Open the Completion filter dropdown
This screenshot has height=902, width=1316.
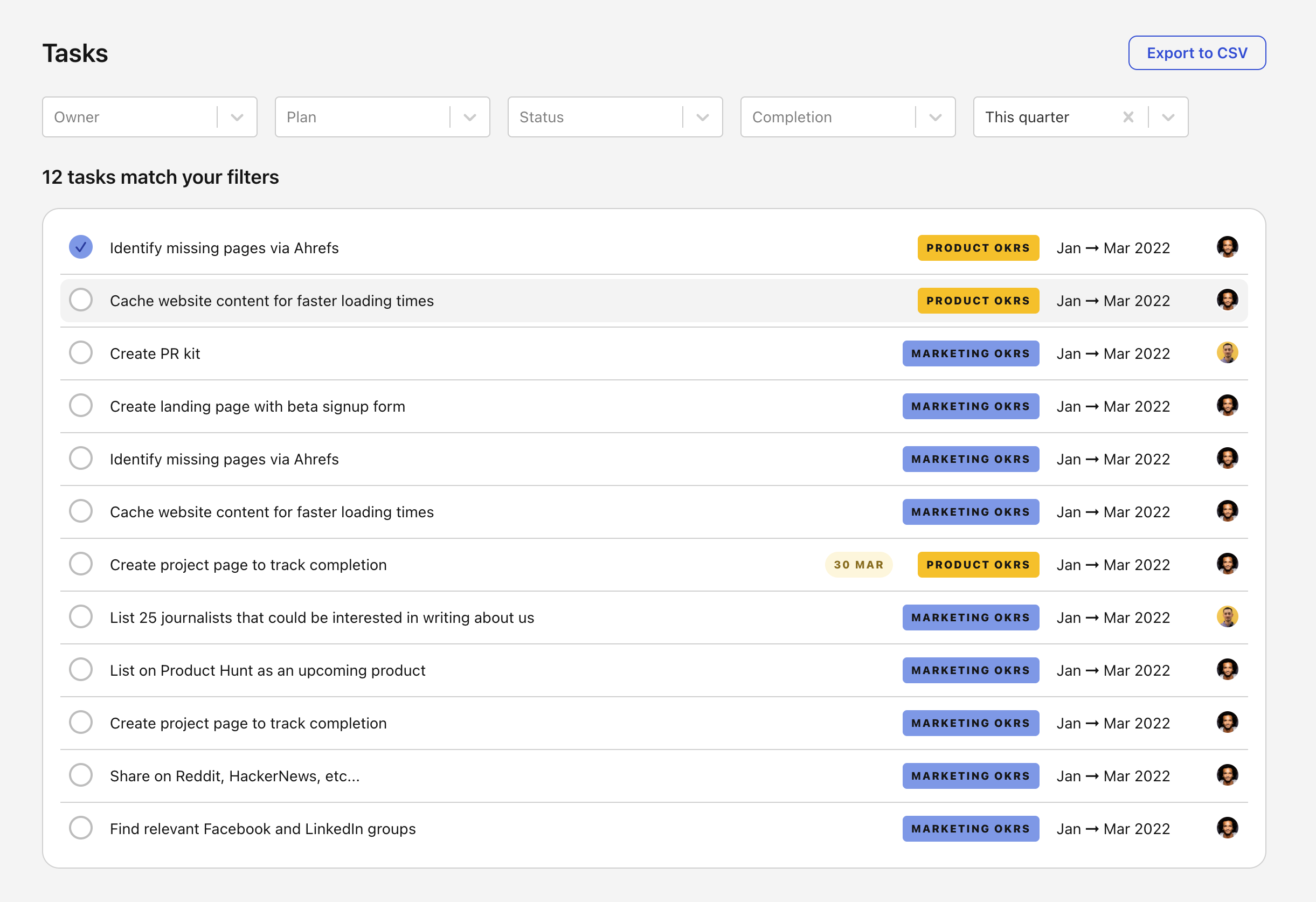tap(934, 117)
